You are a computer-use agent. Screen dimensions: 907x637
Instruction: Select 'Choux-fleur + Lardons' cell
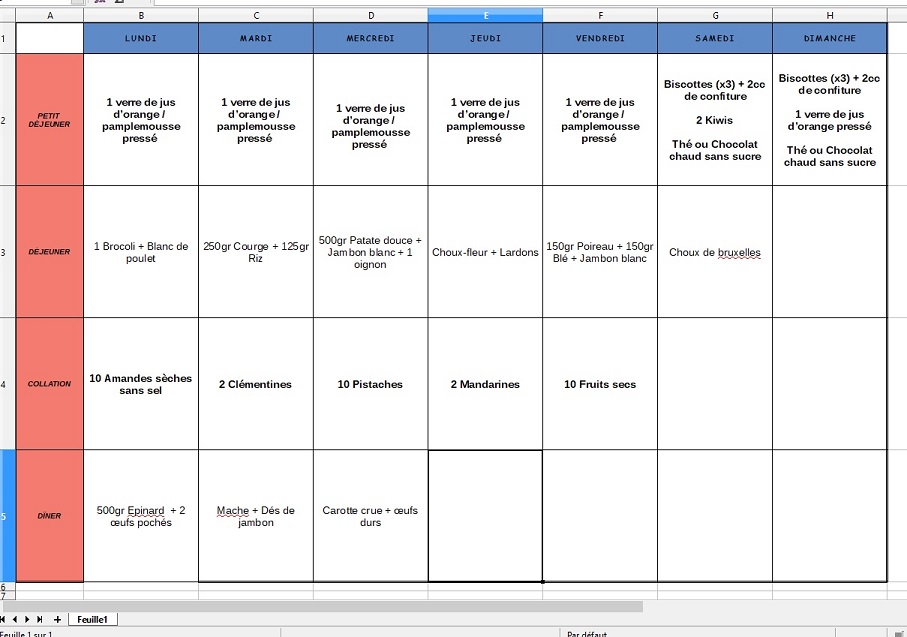pyautogui.click(x=485, y=252)
